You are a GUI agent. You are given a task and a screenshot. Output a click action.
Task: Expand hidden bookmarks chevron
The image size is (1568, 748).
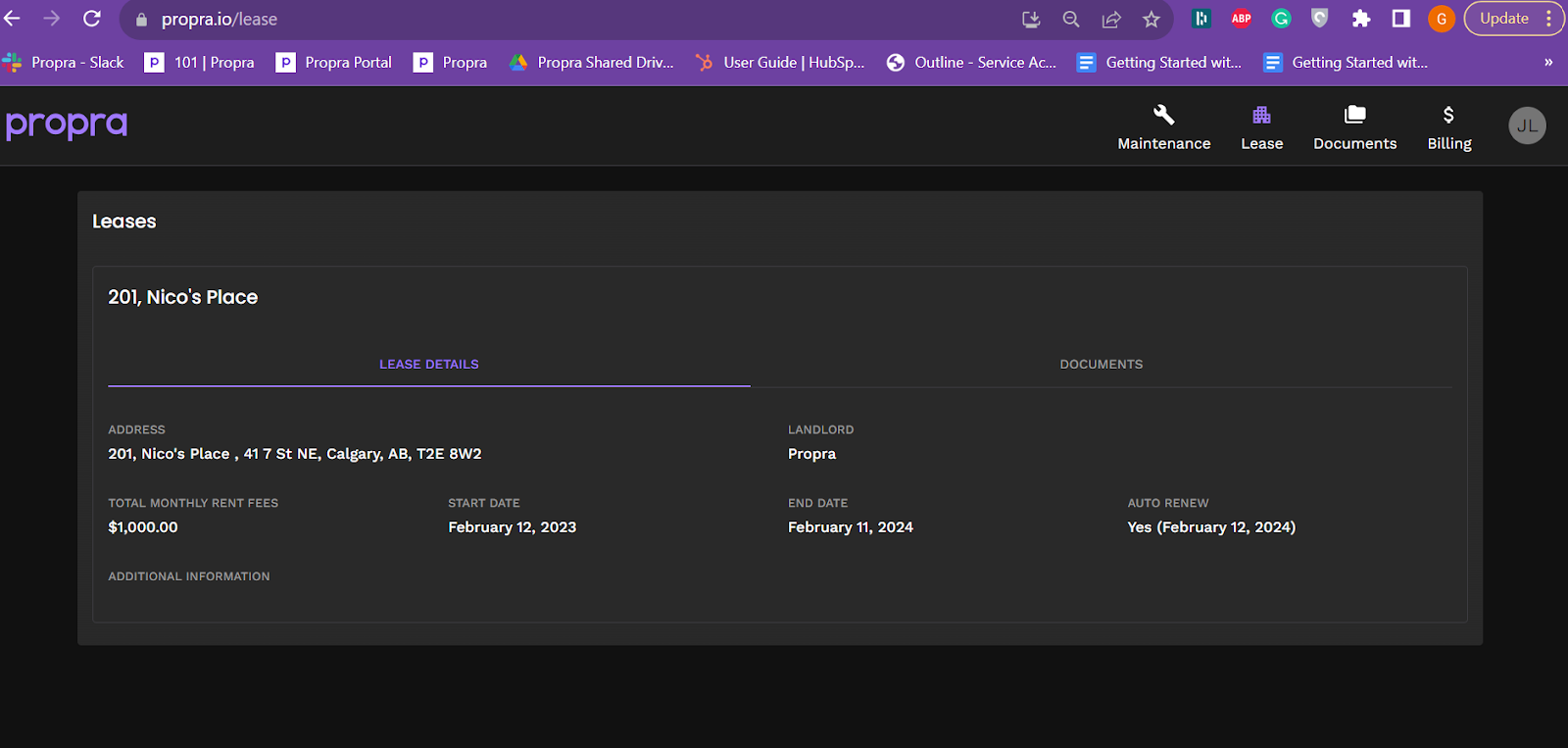pos(1548,62)
